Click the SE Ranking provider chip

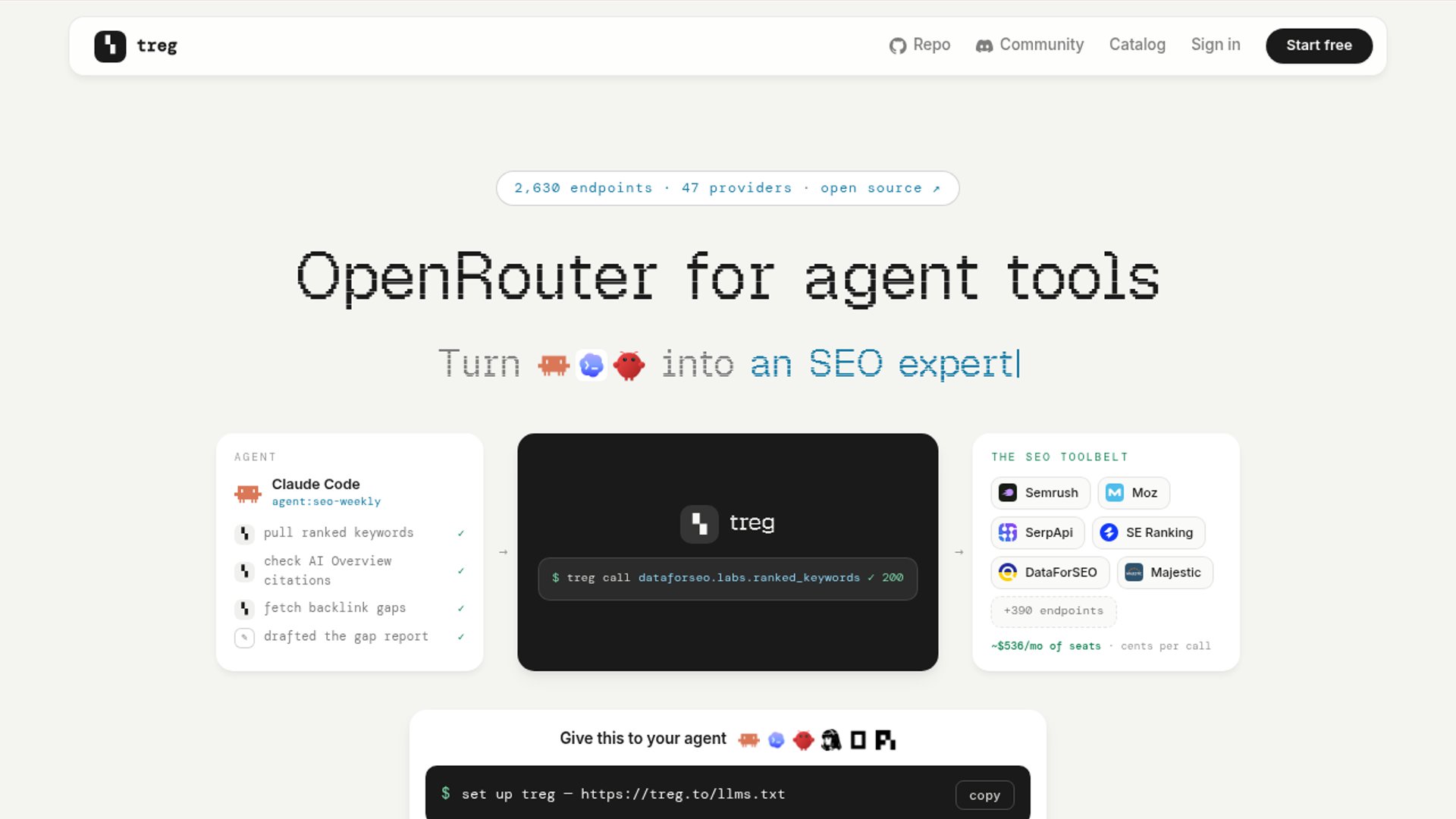coord(1149,532)
